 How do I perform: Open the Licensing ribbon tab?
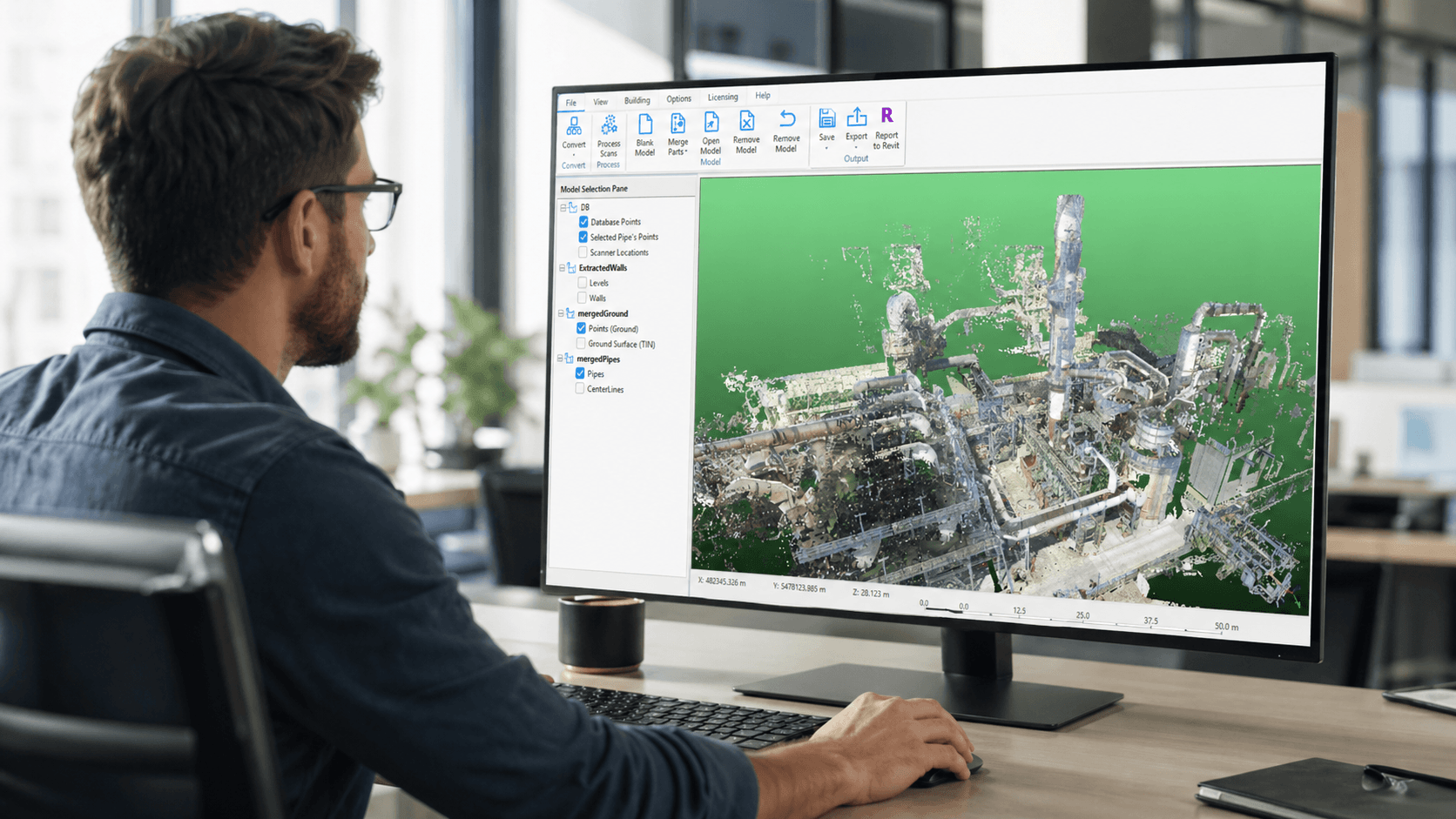click(x=723, y=97)
